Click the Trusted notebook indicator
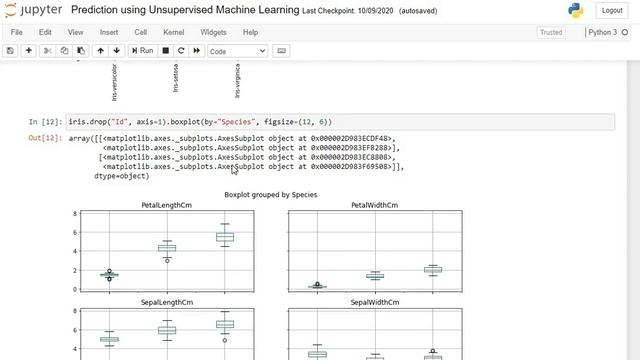The width and height of the screenshot is (640, 360). (551, 32)
